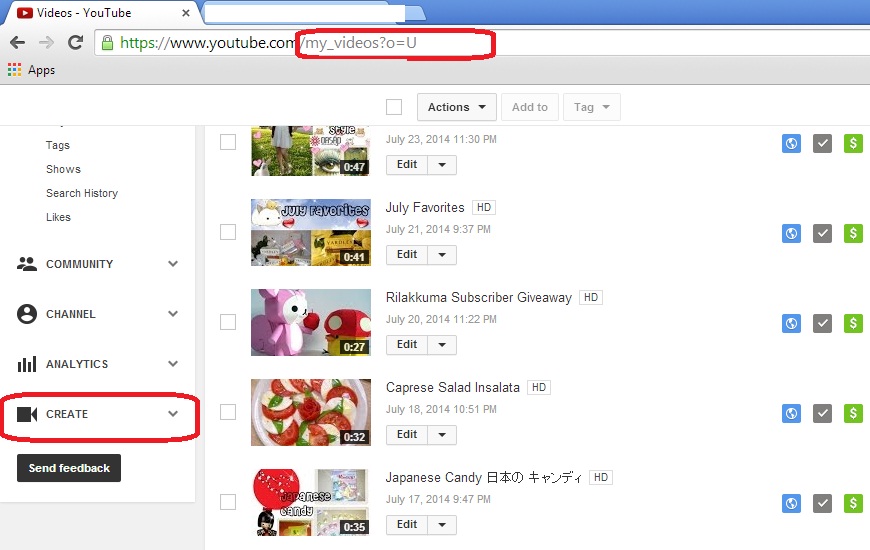Click the Analytics bar chart icon
This screenshot has width=870, height=550.
pos(27,364)
